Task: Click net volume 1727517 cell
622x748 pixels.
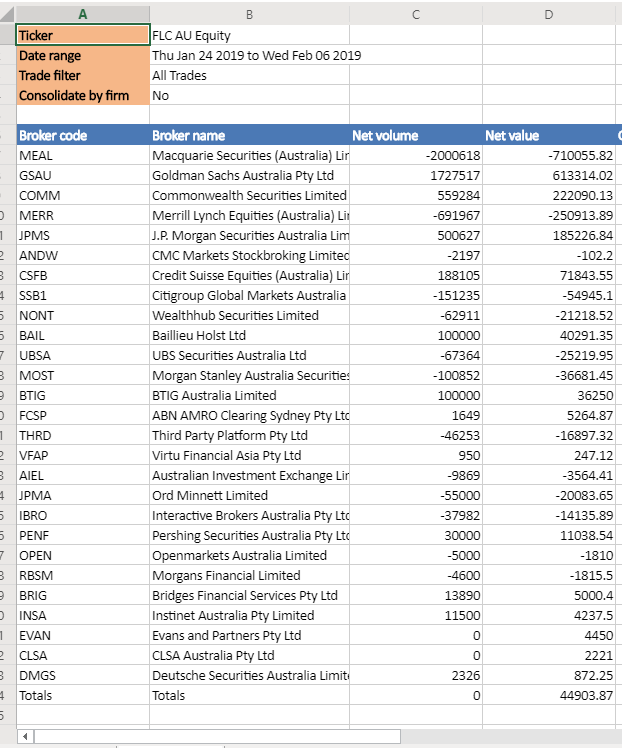Action: pos(416,176)
